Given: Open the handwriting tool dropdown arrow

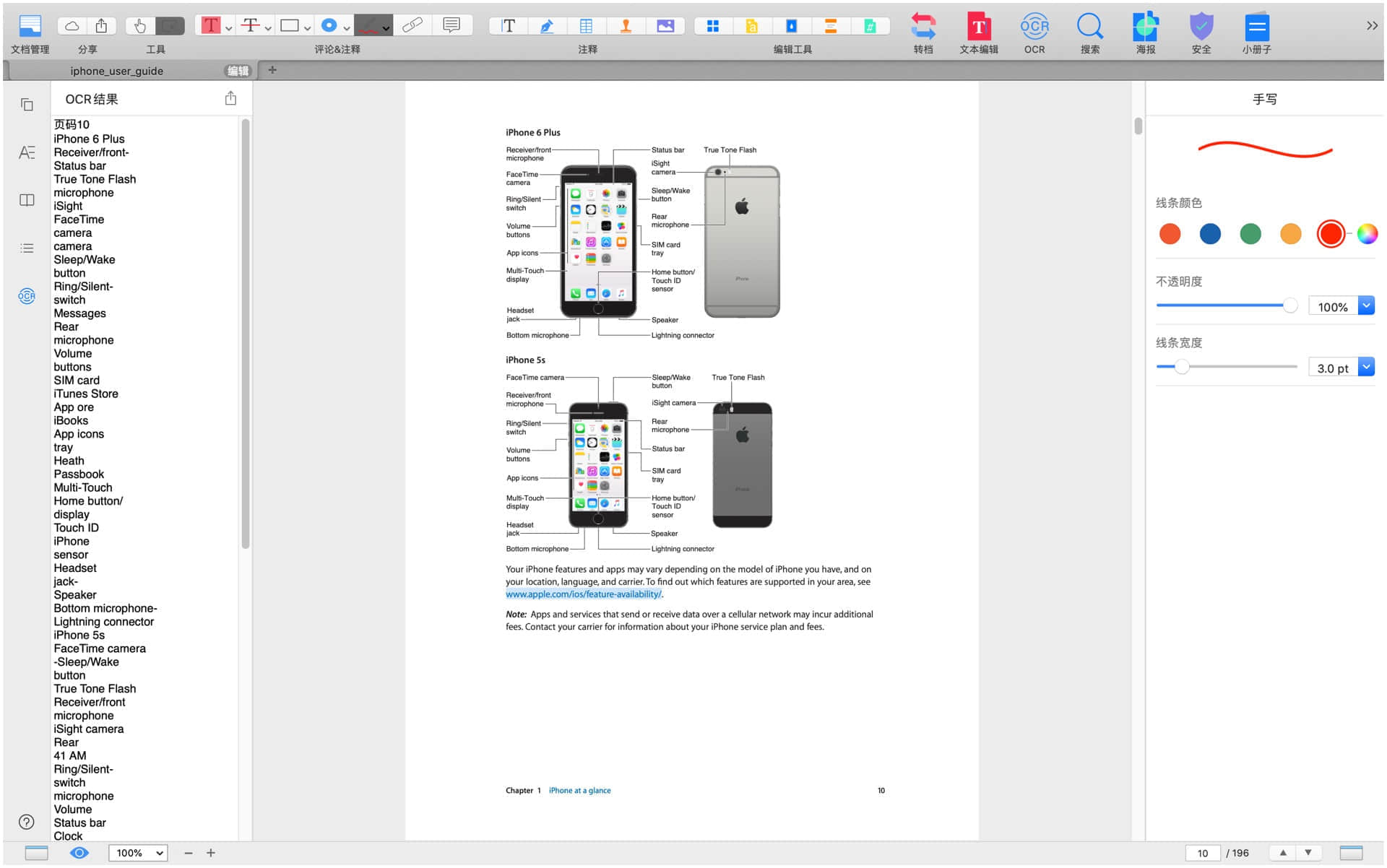Looking at the screenshot, I should pyautogui.click(x=386, y=28).
